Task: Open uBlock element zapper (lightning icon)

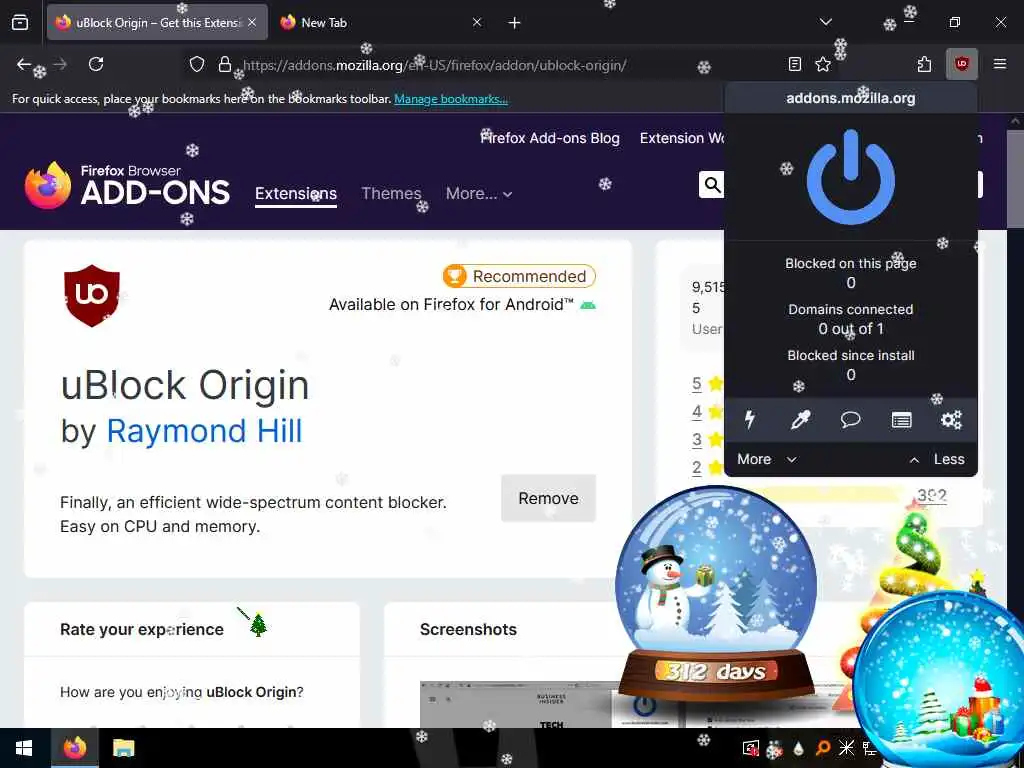Action: [x=750, y=419]
